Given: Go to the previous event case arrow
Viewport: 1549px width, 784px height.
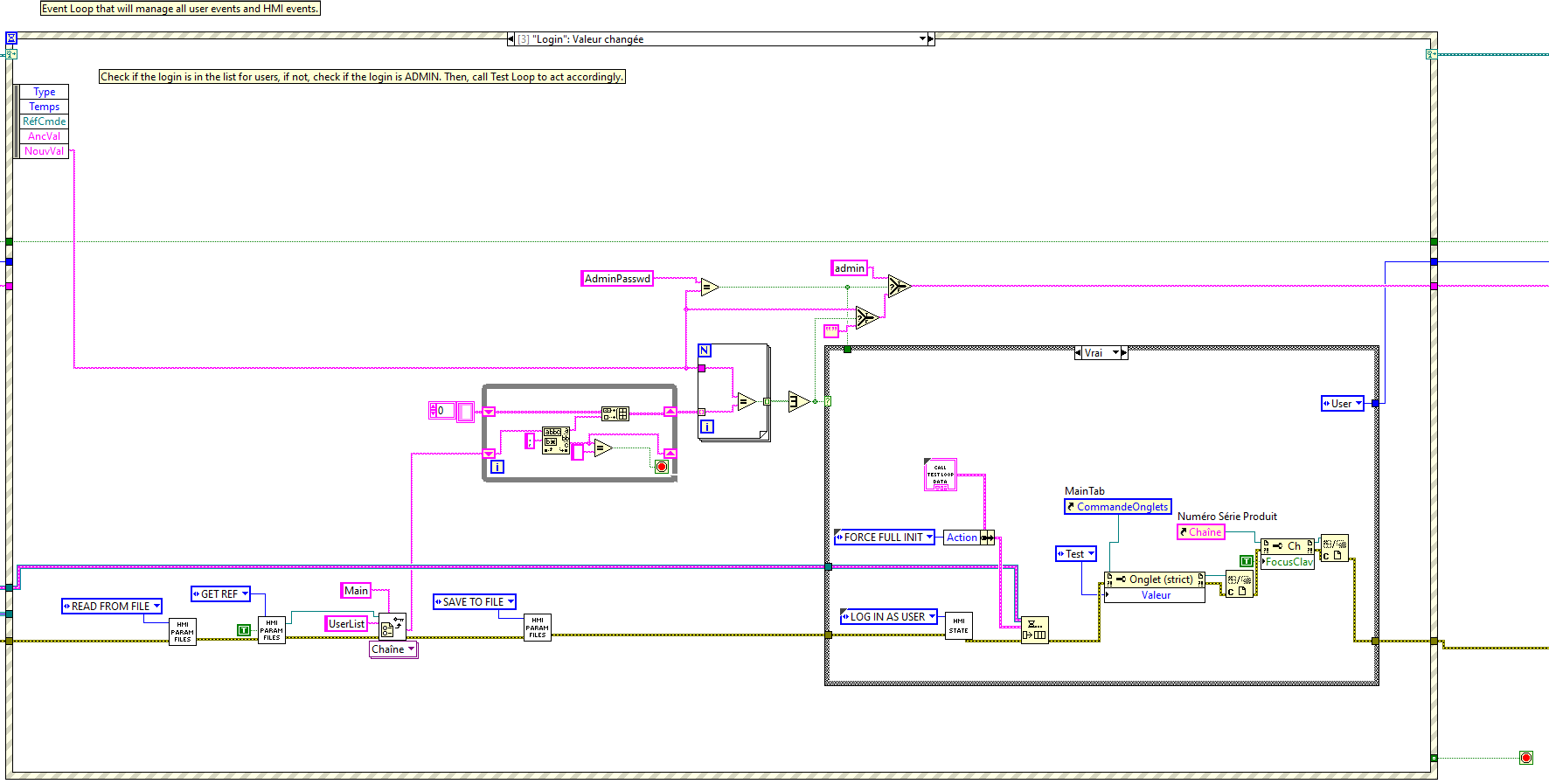Looking at the screenshot, I should coord(511,38).
